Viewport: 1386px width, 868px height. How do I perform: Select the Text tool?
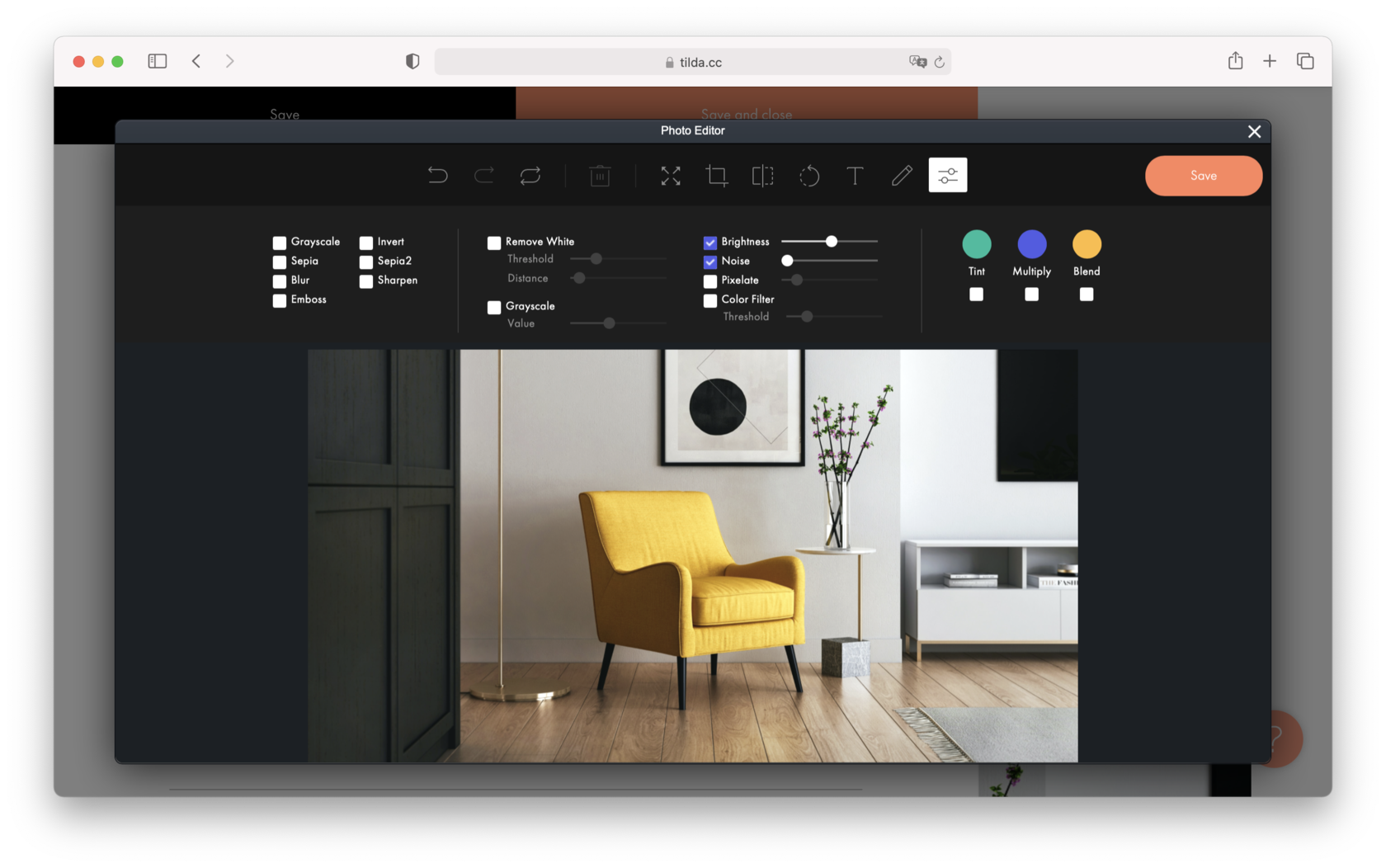point(856,175)
